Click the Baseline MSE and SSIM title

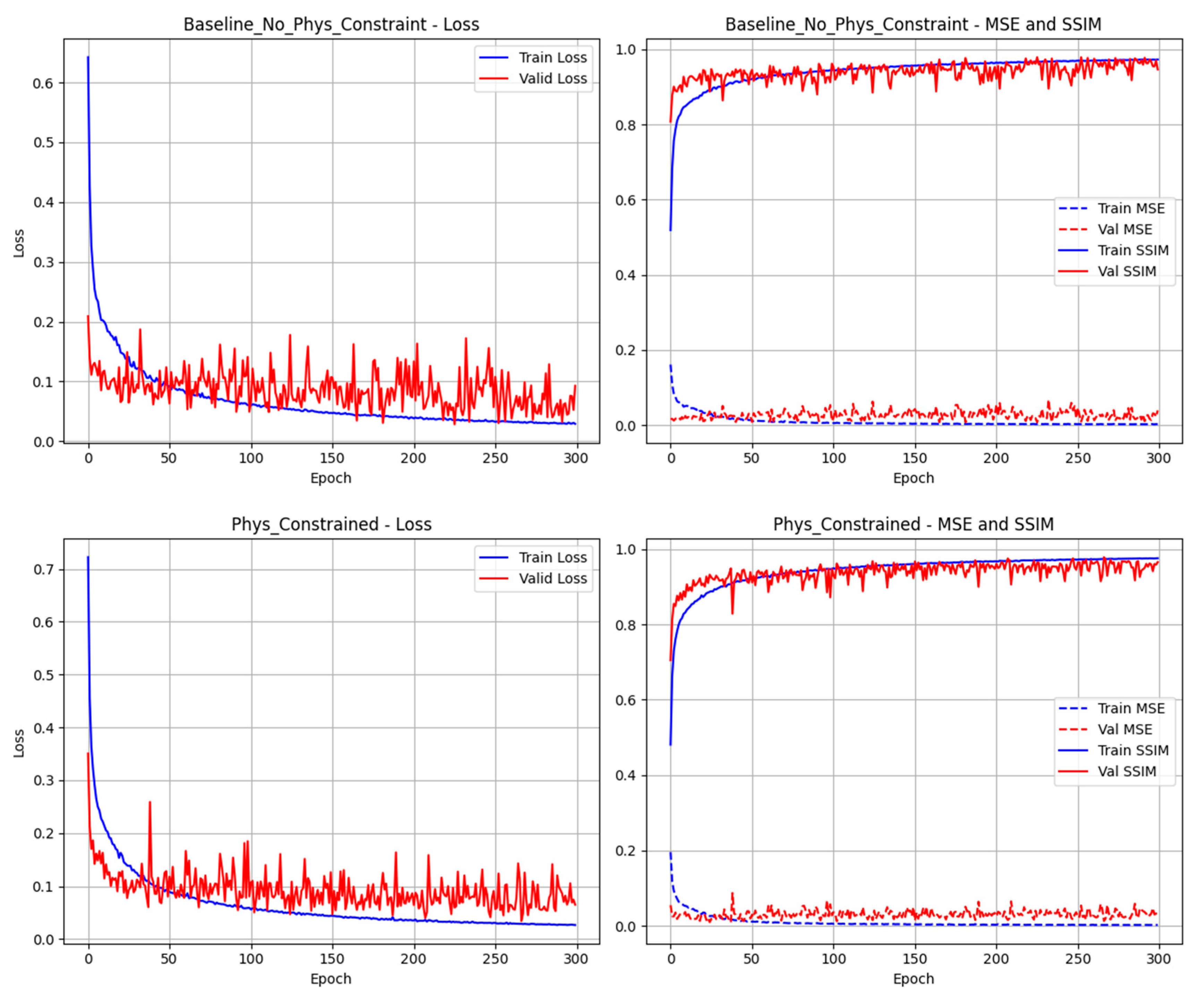[913, 25]
